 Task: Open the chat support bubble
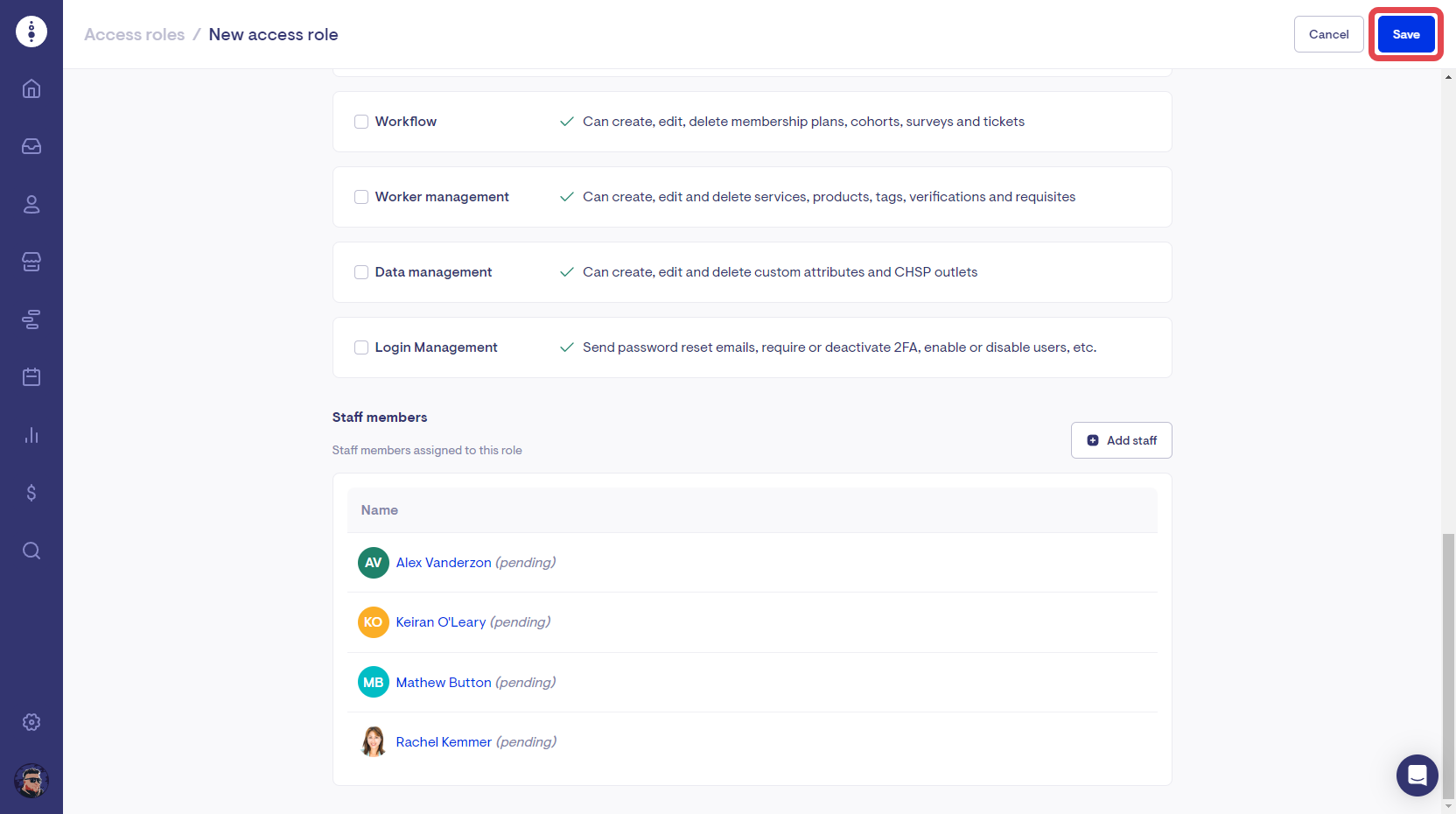[1417, 775]
